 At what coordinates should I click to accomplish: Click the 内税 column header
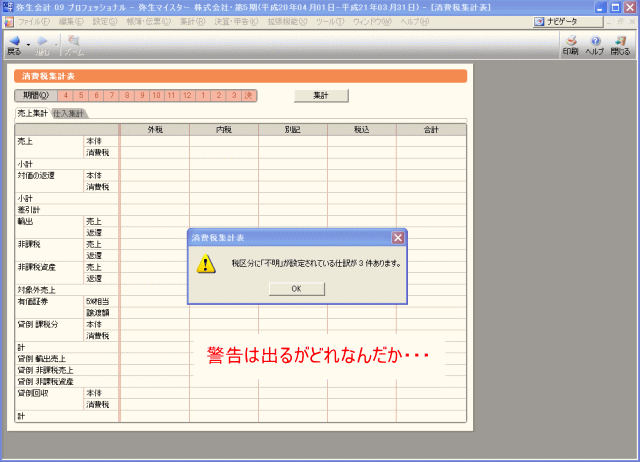coord(224,130)
